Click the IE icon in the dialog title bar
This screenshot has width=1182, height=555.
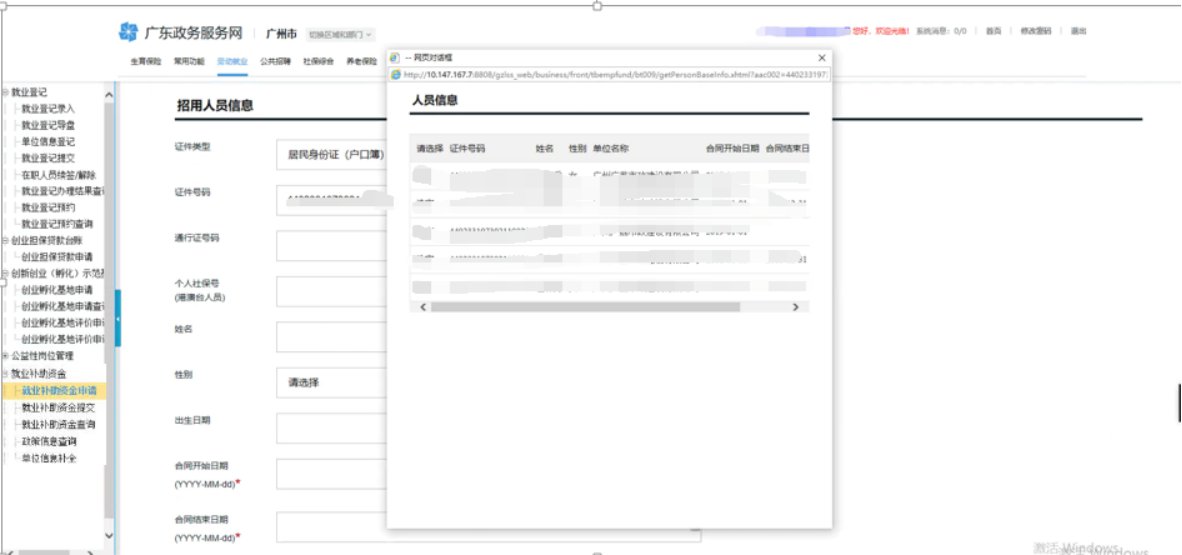click(394, 58)
